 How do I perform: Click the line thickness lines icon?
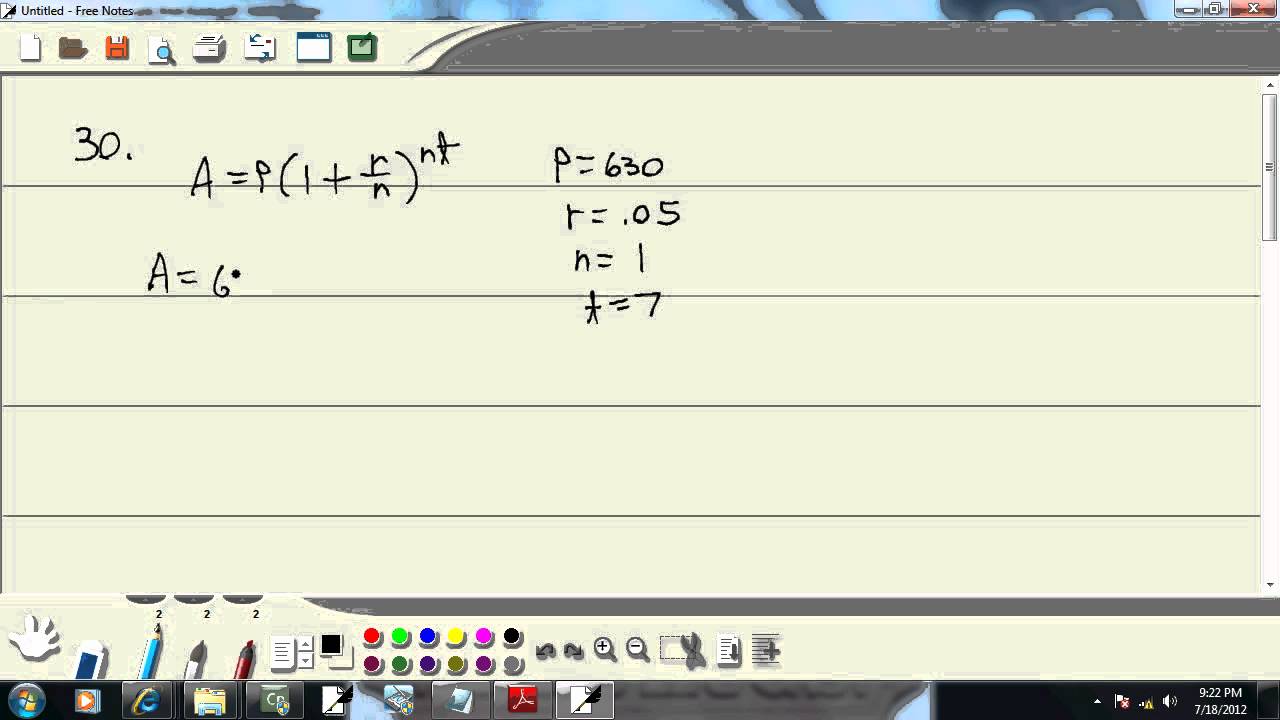tap(282, 654)
